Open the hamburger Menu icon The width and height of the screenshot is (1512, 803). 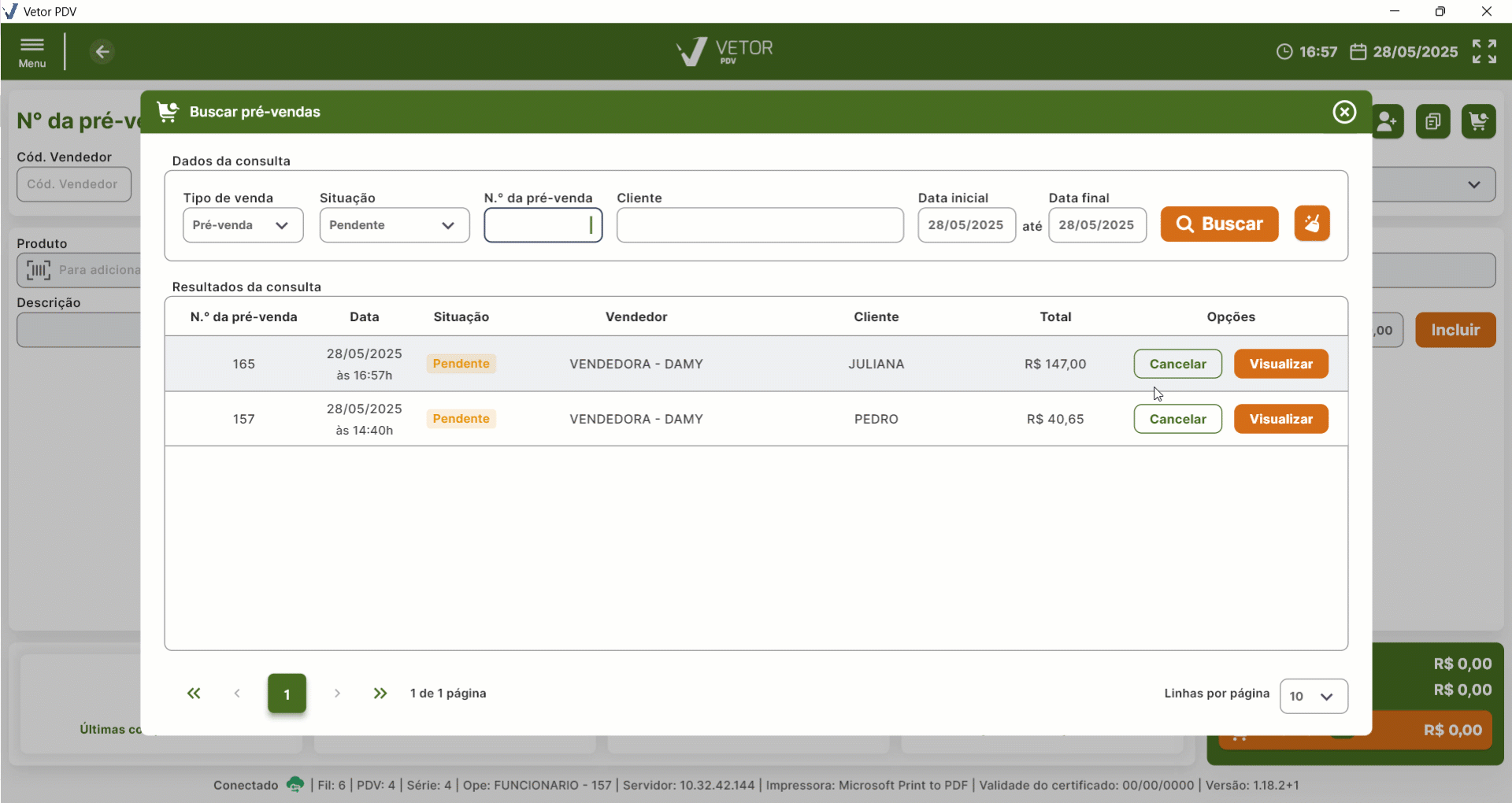pyautogui.click(x=32, y=52)
